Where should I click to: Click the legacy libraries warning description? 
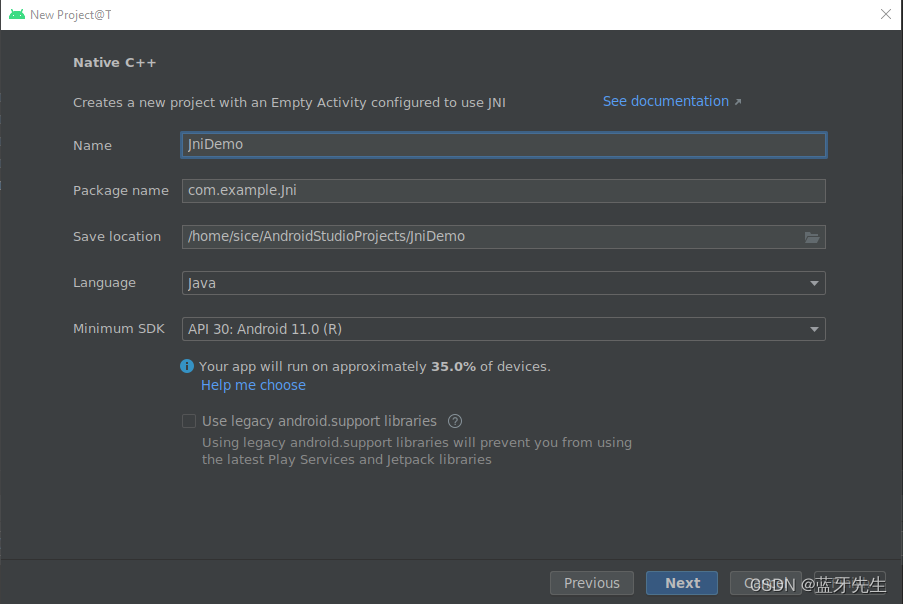click(x=417, y=451)
